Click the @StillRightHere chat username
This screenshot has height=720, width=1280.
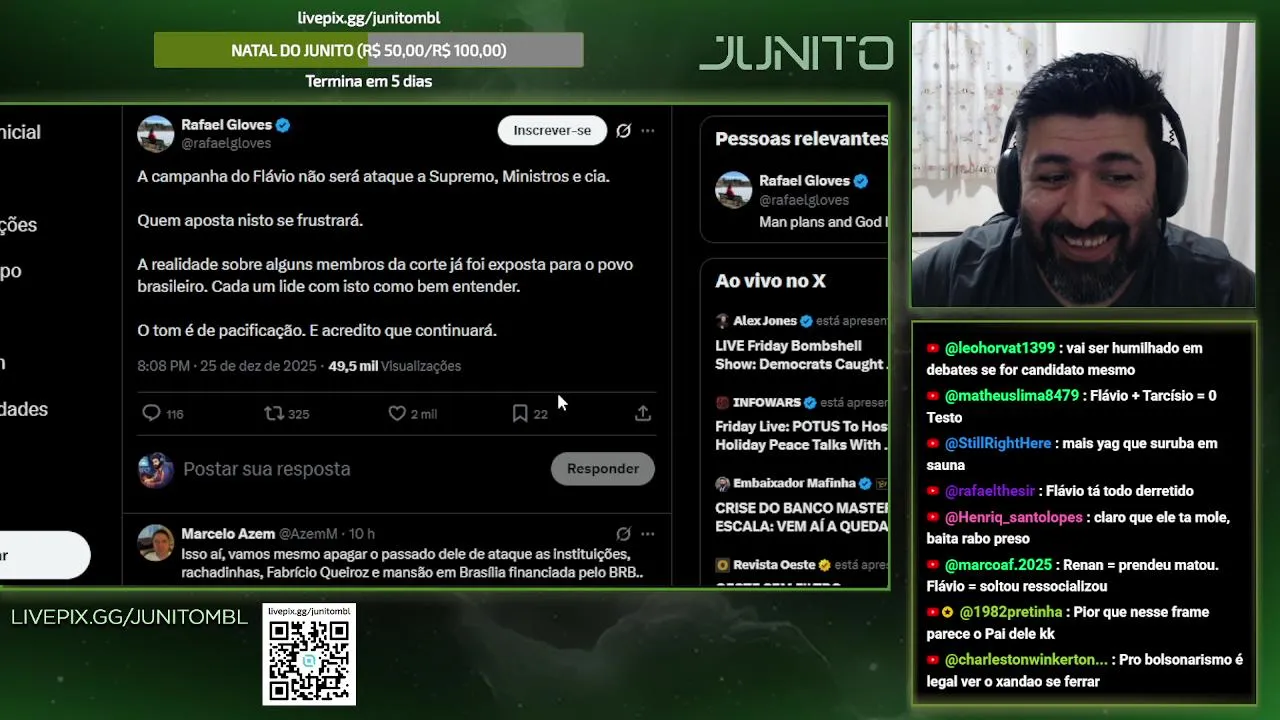point(998,443)
